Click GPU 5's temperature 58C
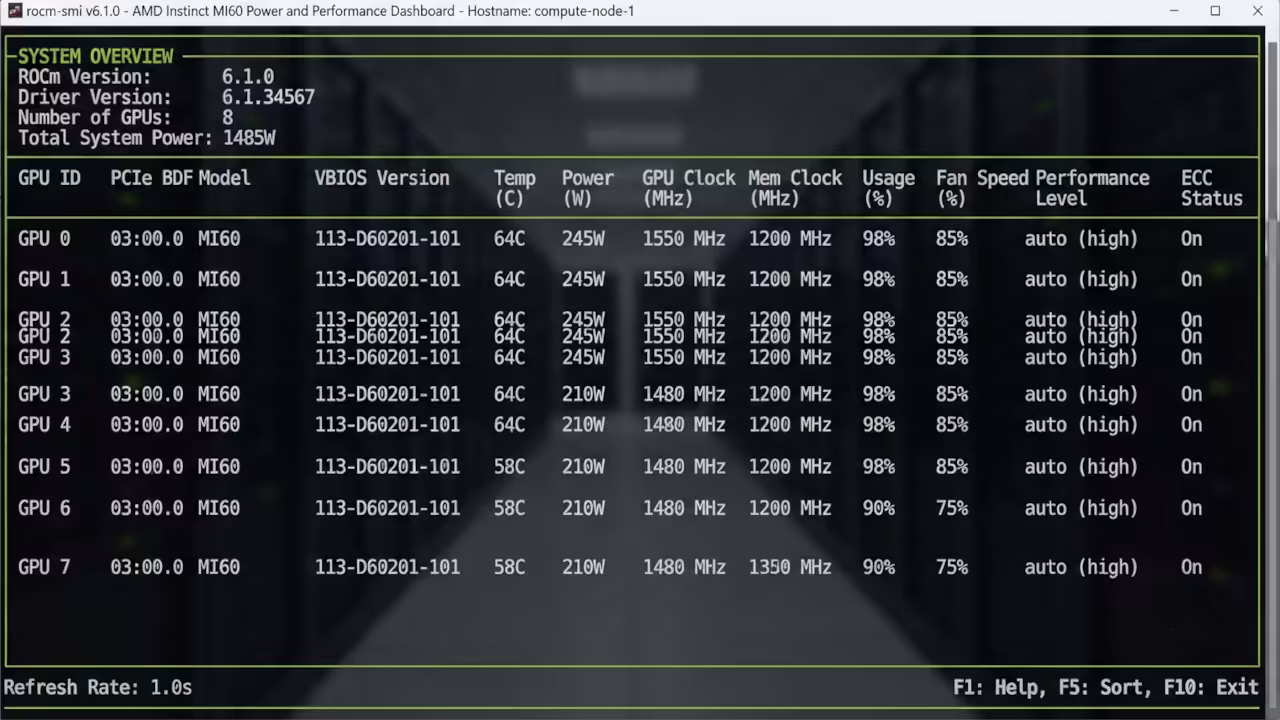The image size is (1280, 720). pyautogui.click(x=509, y=467)
